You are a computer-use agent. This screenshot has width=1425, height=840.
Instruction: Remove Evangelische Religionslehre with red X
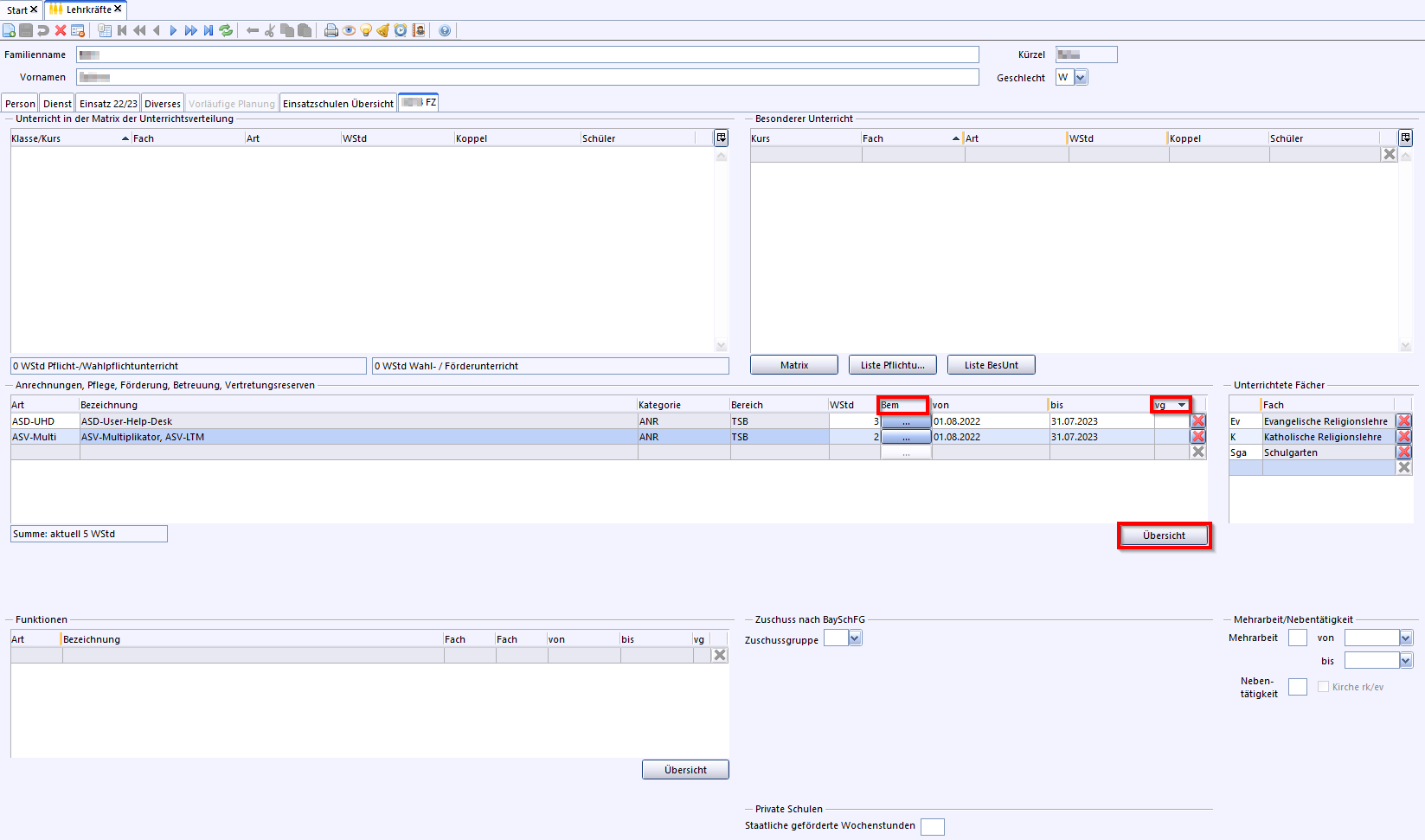pyautogui.click(x=1404, y=421)
